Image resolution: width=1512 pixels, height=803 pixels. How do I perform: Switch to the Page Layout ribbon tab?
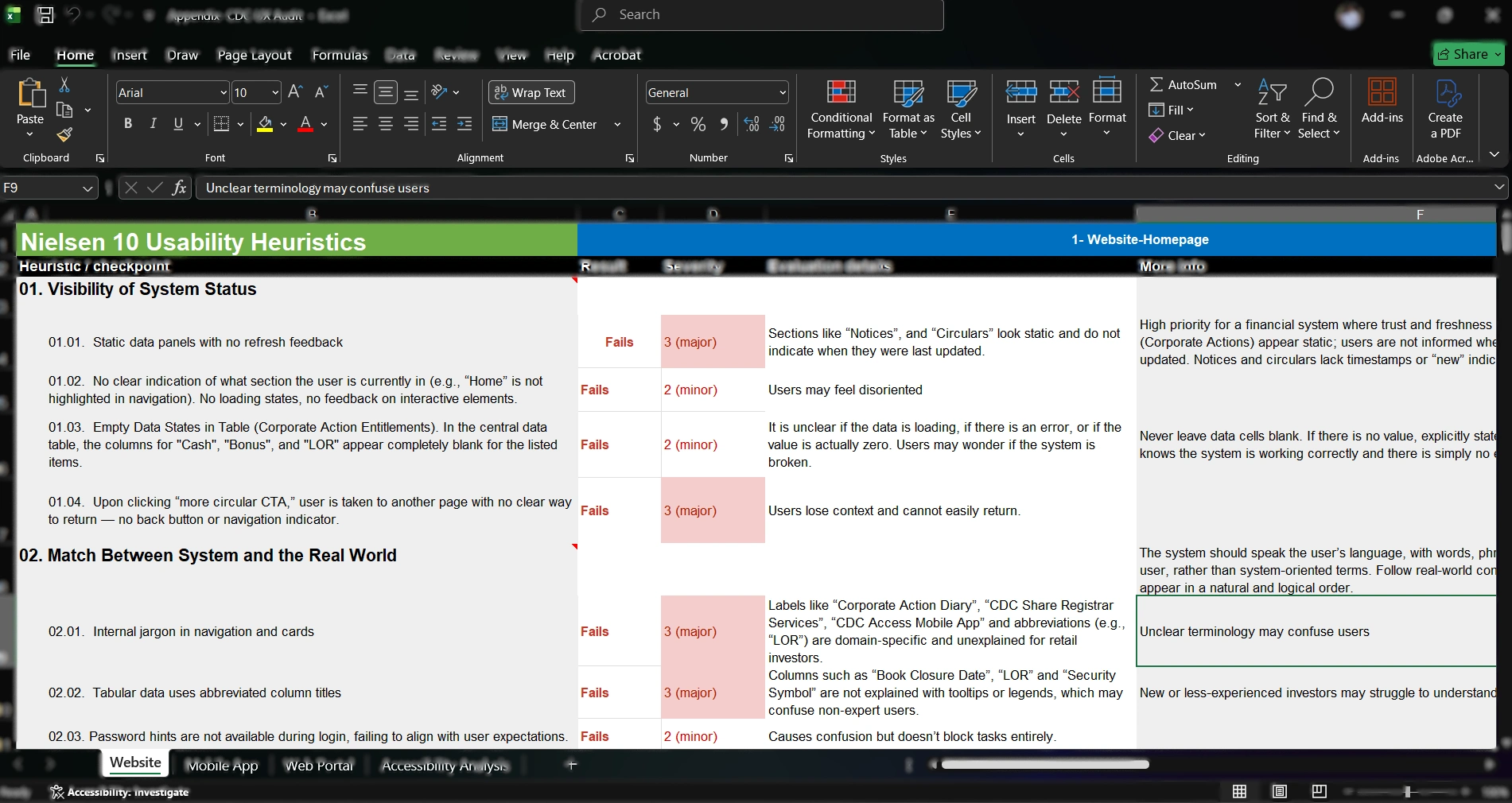(x=255, y=55)
